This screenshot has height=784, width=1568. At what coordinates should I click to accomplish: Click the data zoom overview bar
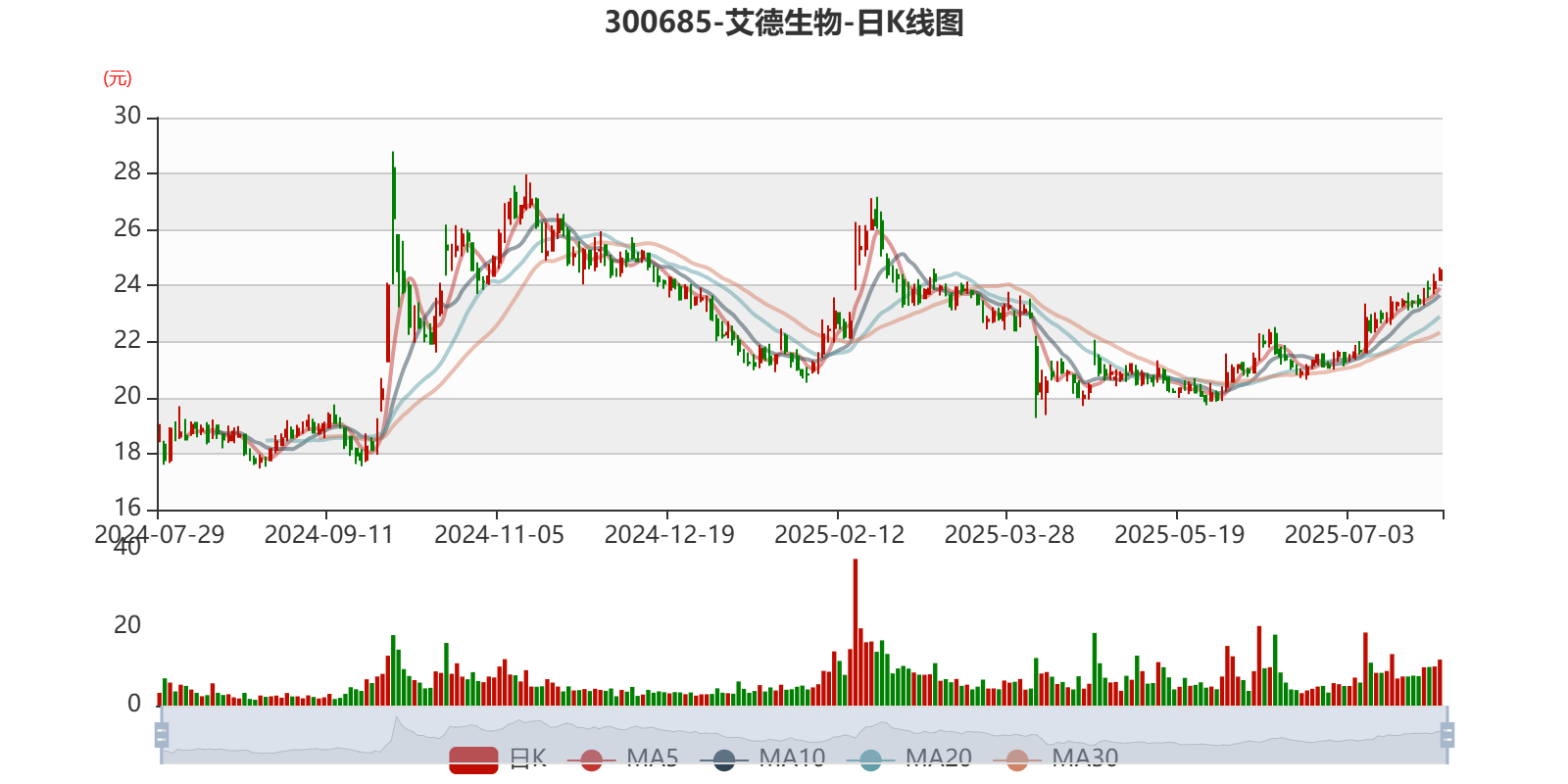click(x=804, y=734)
